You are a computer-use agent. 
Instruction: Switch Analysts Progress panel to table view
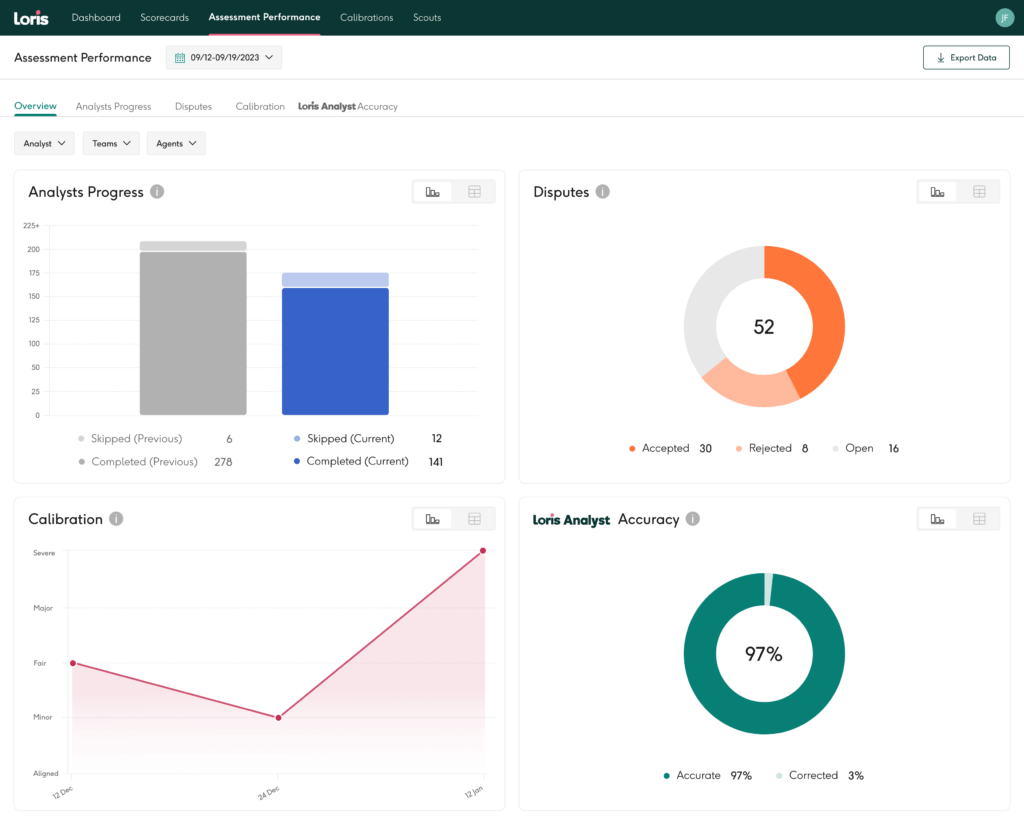coord(474,191)
